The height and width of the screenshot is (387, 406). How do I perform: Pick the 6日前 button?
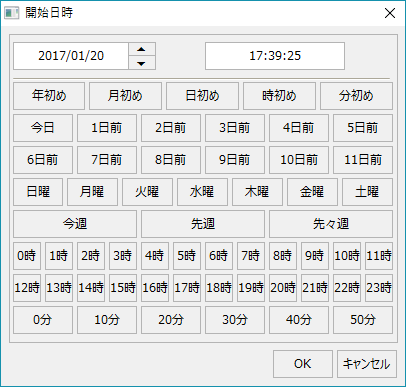click(x=43, y=160)
